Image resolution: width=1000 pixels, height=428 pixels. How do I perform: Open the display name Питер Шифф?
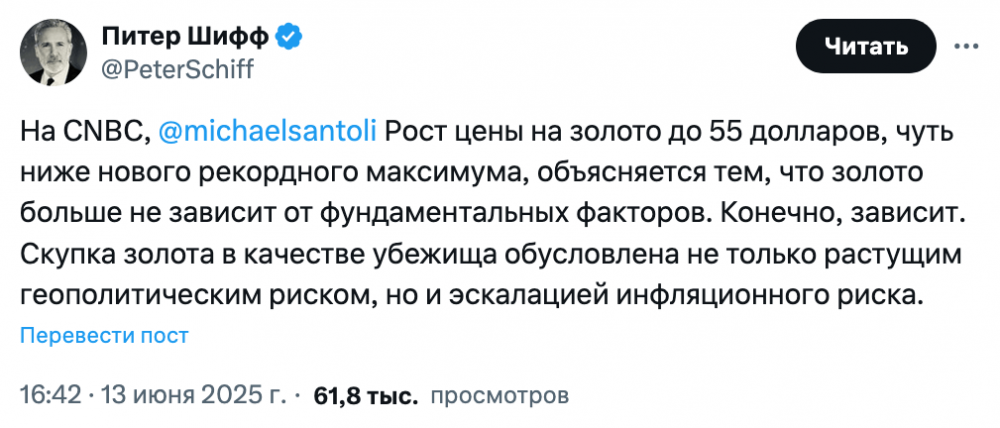(x=185, y=38)
